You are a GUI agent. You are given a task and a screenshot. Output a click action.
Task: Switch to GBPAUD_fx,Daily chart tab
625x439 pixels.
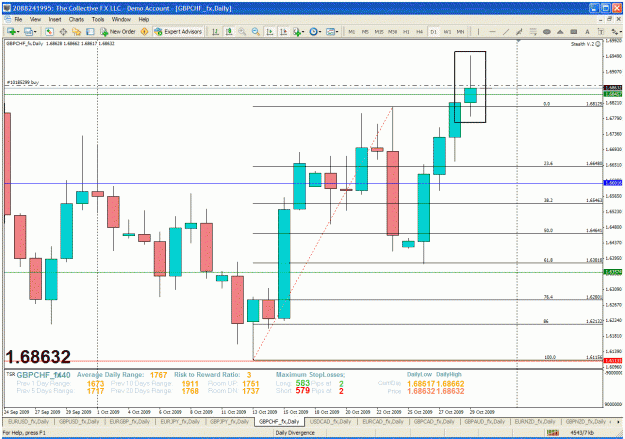coord(484,421)
